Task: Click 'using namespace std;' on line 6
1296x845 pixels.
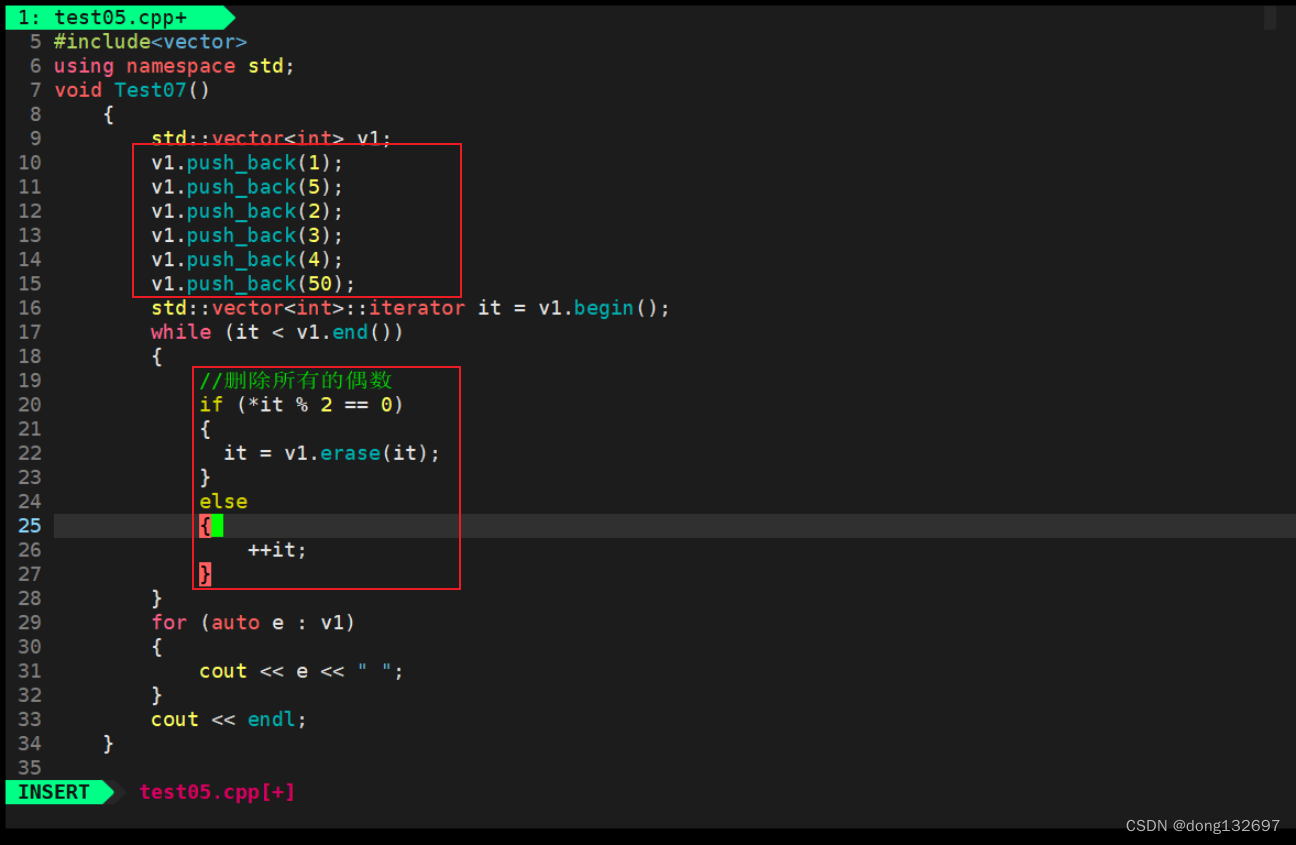Action: click(x=174, y=66)
